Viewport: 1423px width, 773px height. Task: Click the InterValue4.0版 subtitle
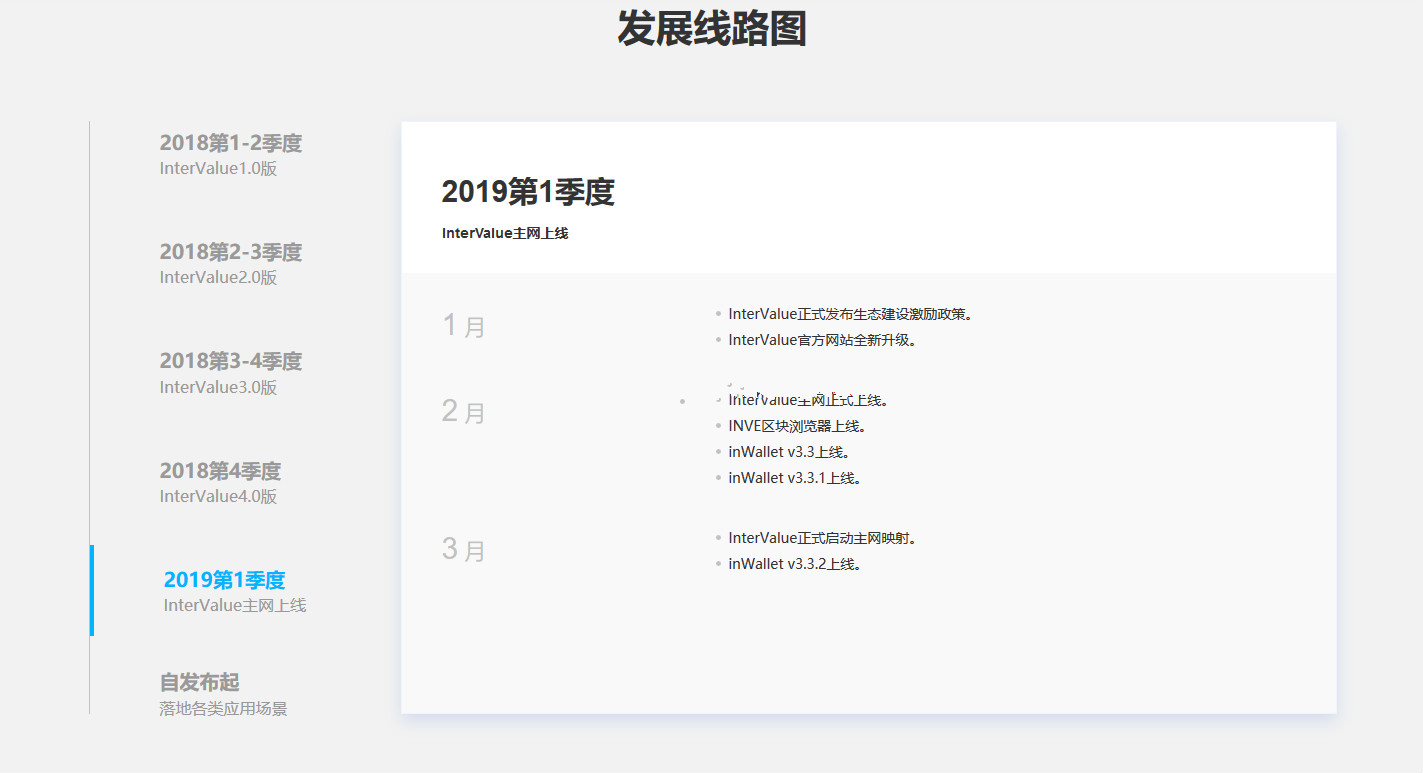[218, 497]
